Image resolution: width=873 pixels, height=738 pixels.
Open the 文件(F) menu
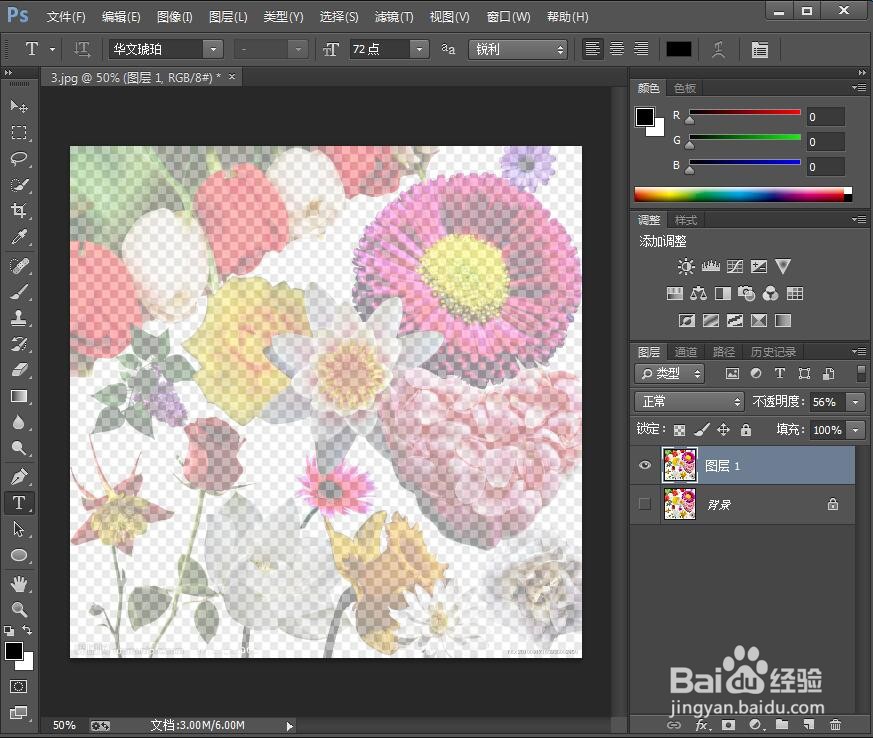[x=66, y=17]
